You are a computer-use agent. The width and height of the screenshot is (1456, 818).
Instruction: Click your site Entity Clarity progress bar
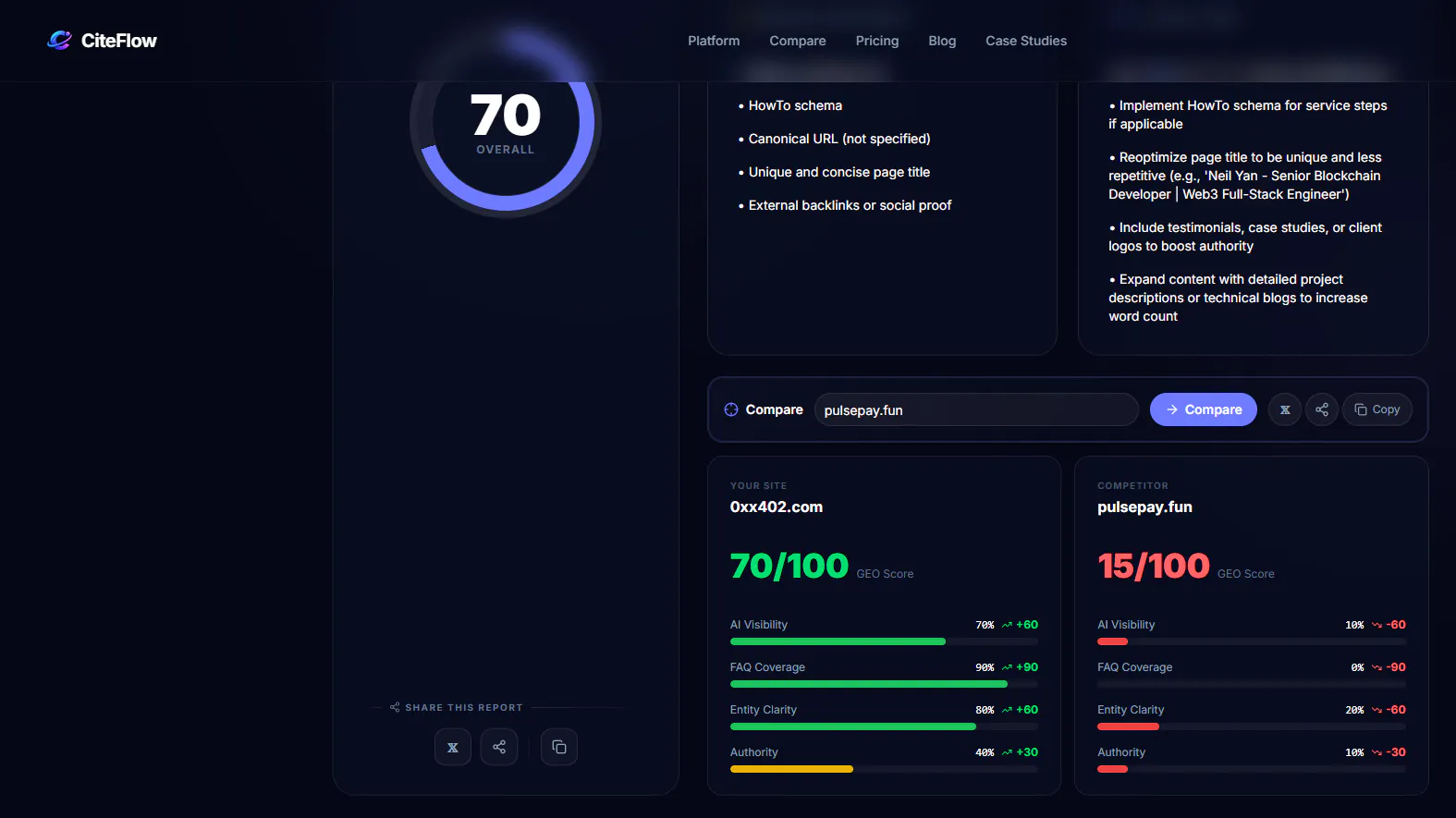coord(884,726)
